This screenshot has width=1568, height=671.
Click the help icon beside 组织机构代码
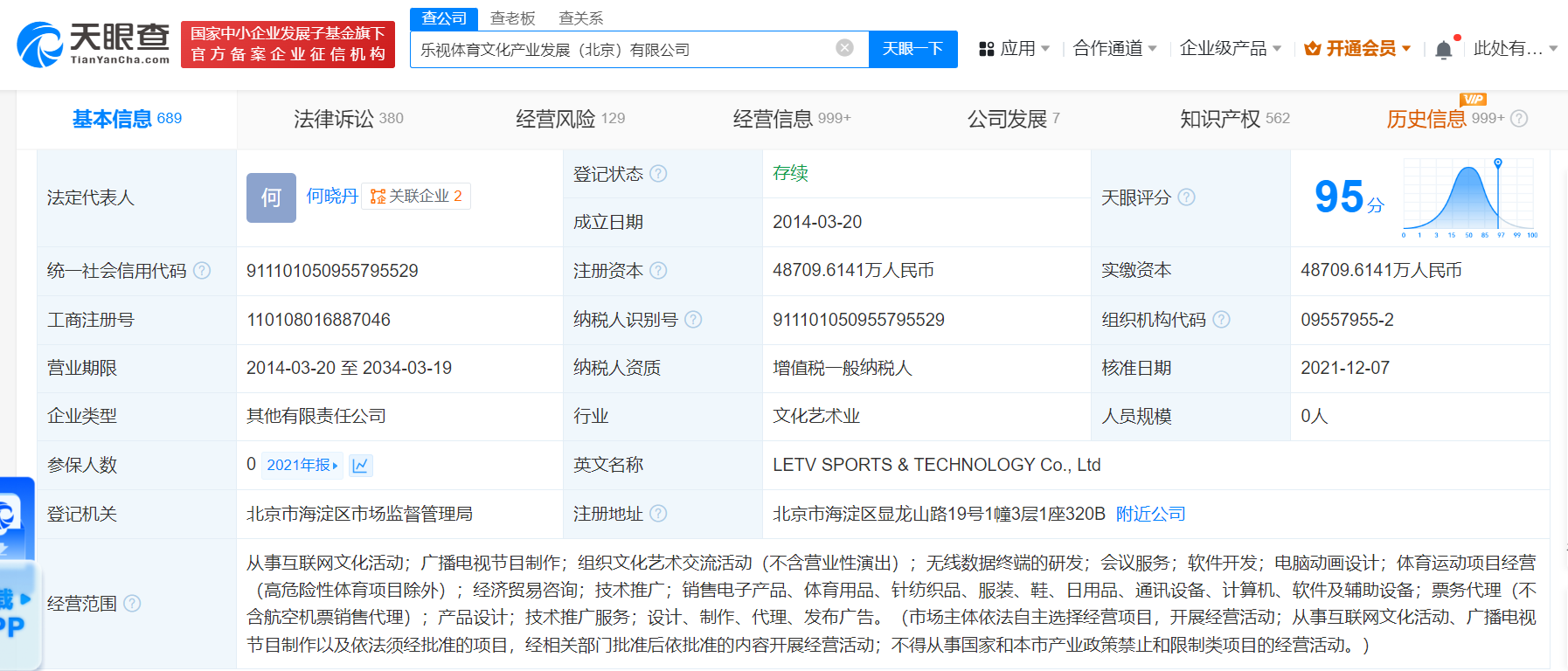point(1221,320)
